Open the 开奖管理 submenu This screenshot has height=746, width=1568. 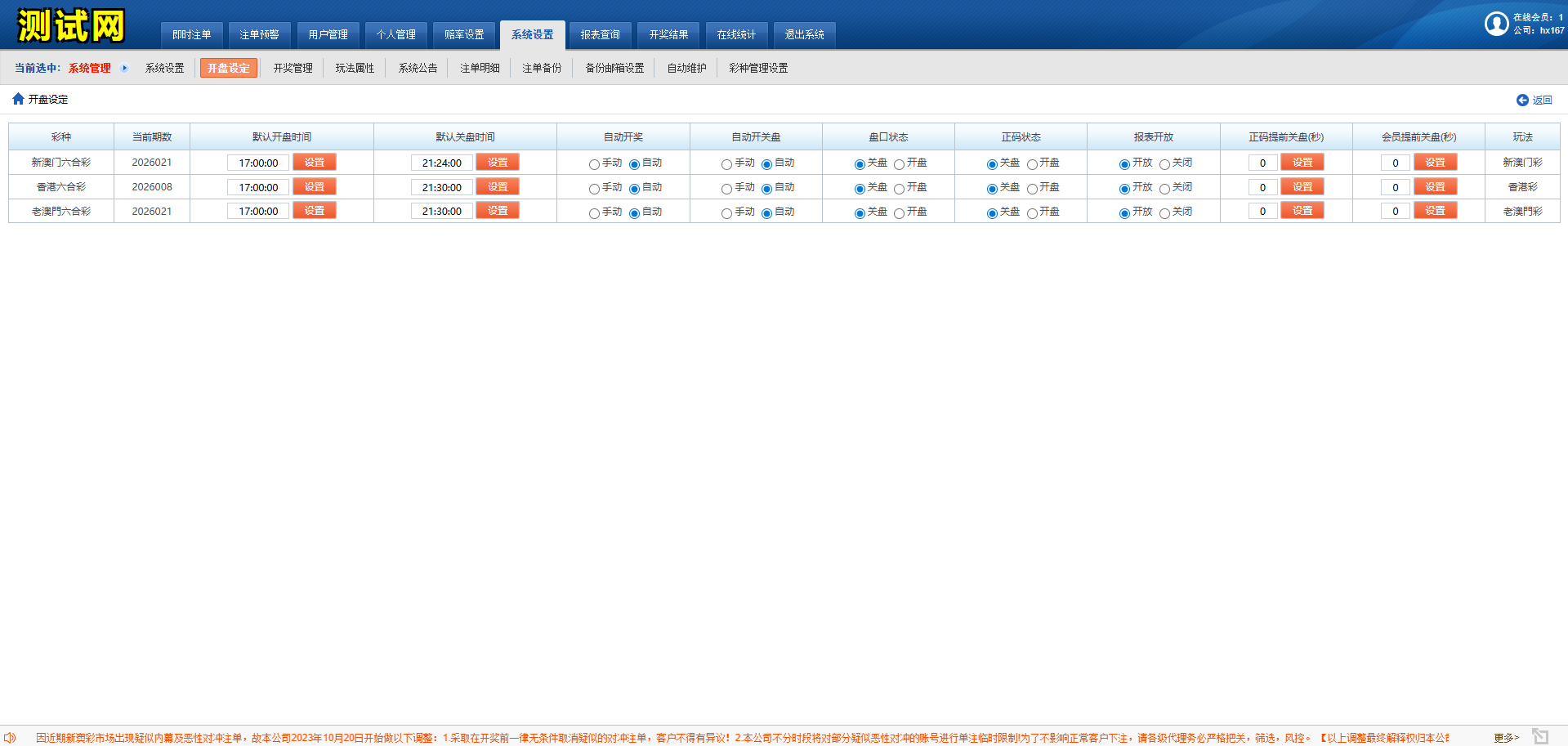[293, 68]
